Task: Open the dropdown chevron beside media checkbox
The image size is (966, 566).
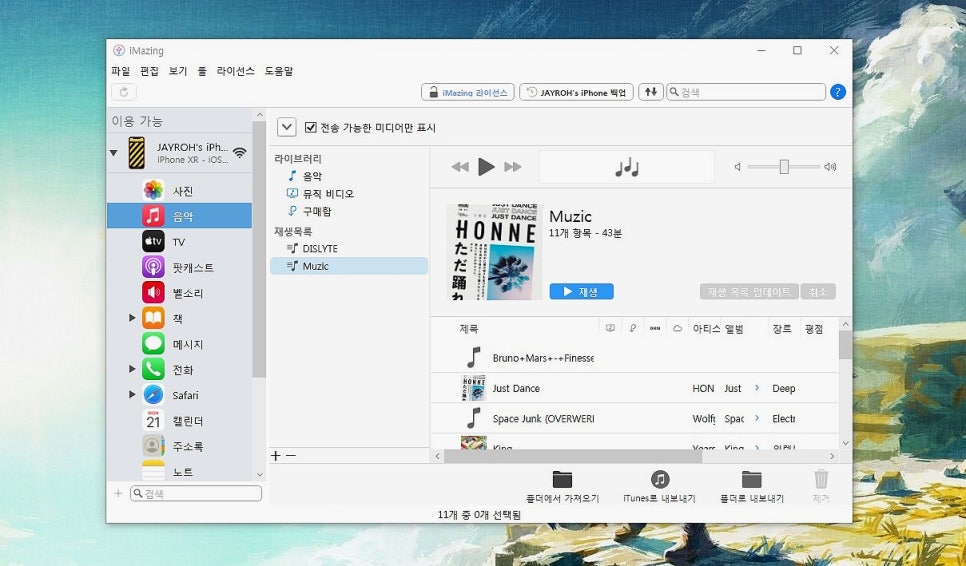Action: (286, 127)
